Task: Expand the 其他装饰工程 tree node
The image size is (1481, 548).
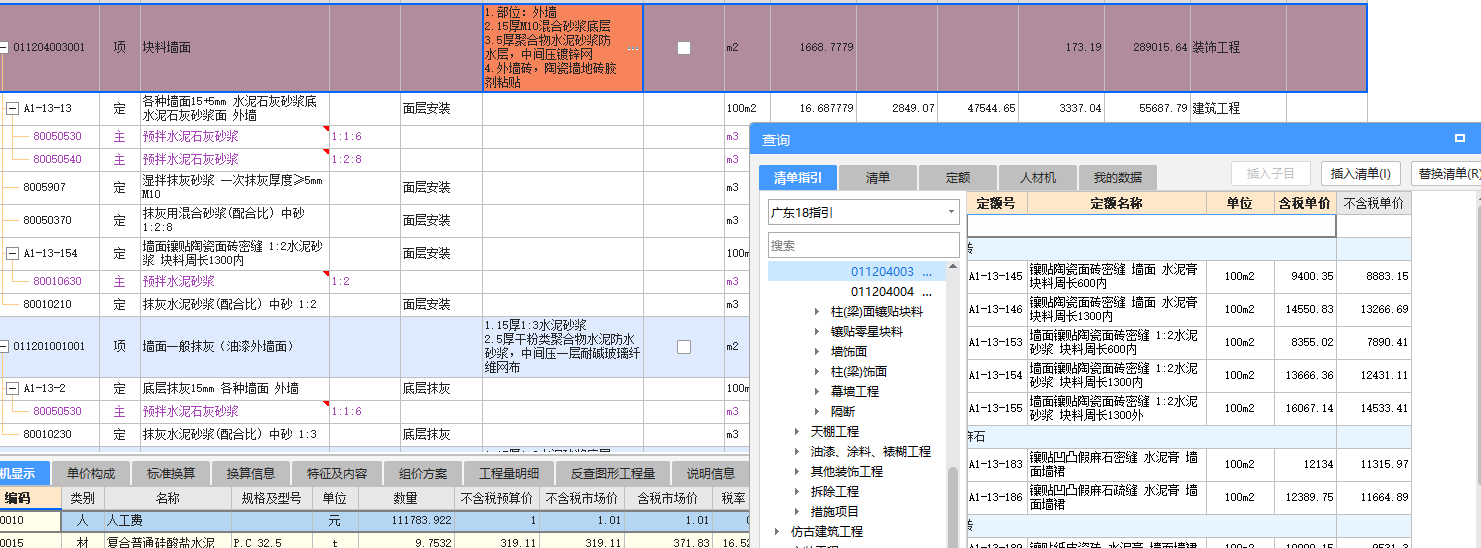Action: click(797, 472)
